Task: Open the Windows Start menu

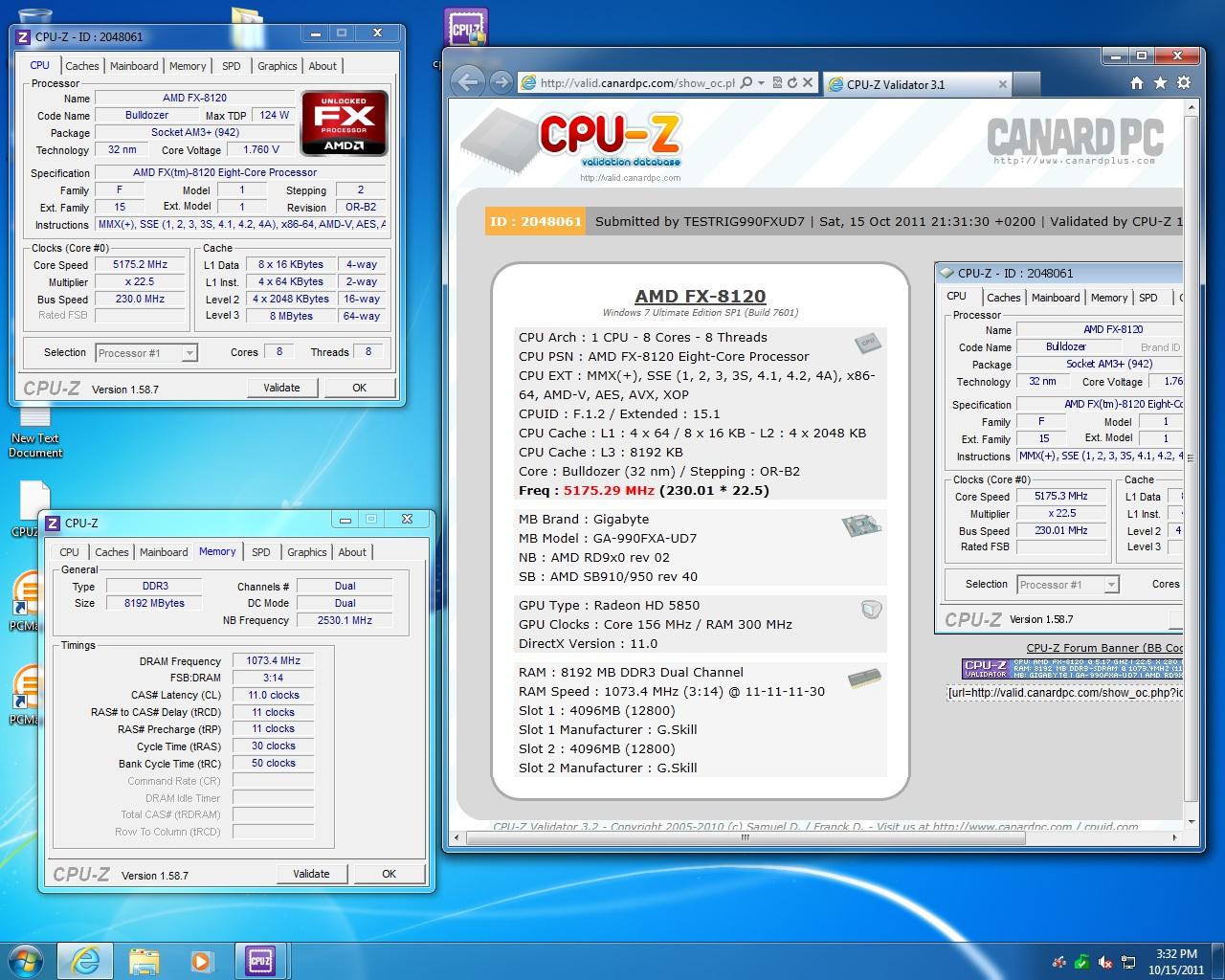Action: pyautogui.click(x=26, y=960)
